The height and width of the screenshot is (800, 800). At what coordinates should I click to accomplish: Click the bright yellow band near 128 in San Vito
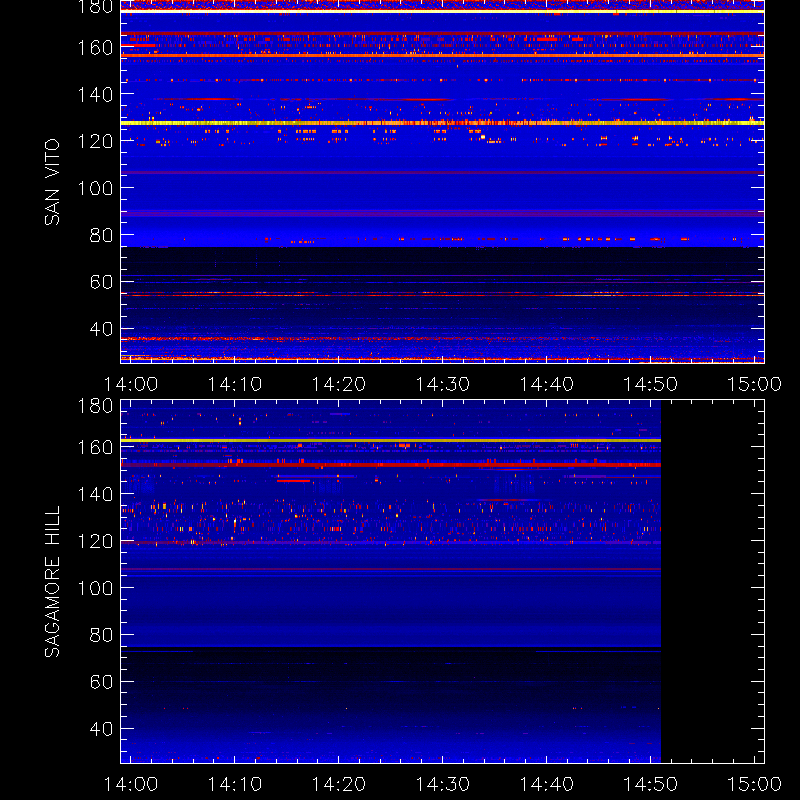coord(442,123)
